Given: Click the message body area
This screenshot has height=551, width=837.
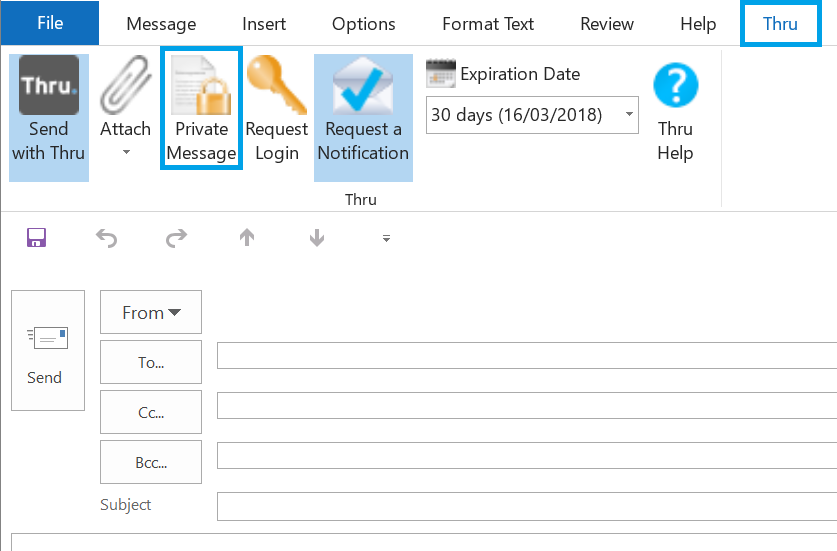Looking at the screenshot, I should [424, 542].
